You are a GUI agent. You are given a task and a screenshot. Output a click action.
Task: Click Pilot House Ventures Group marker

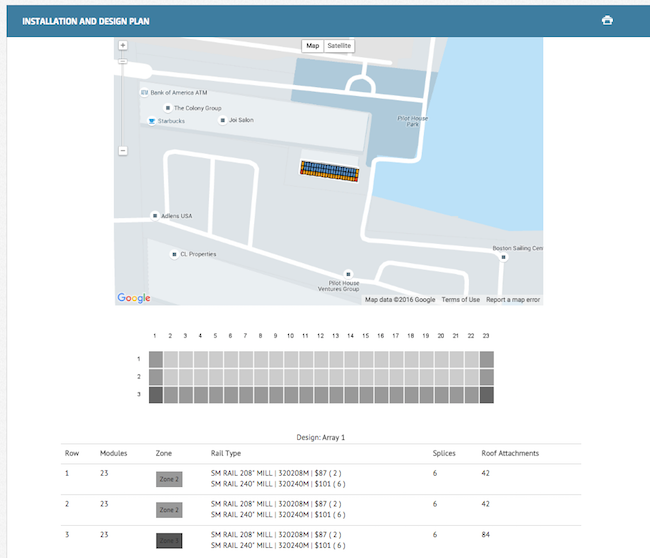click(348, 274)
